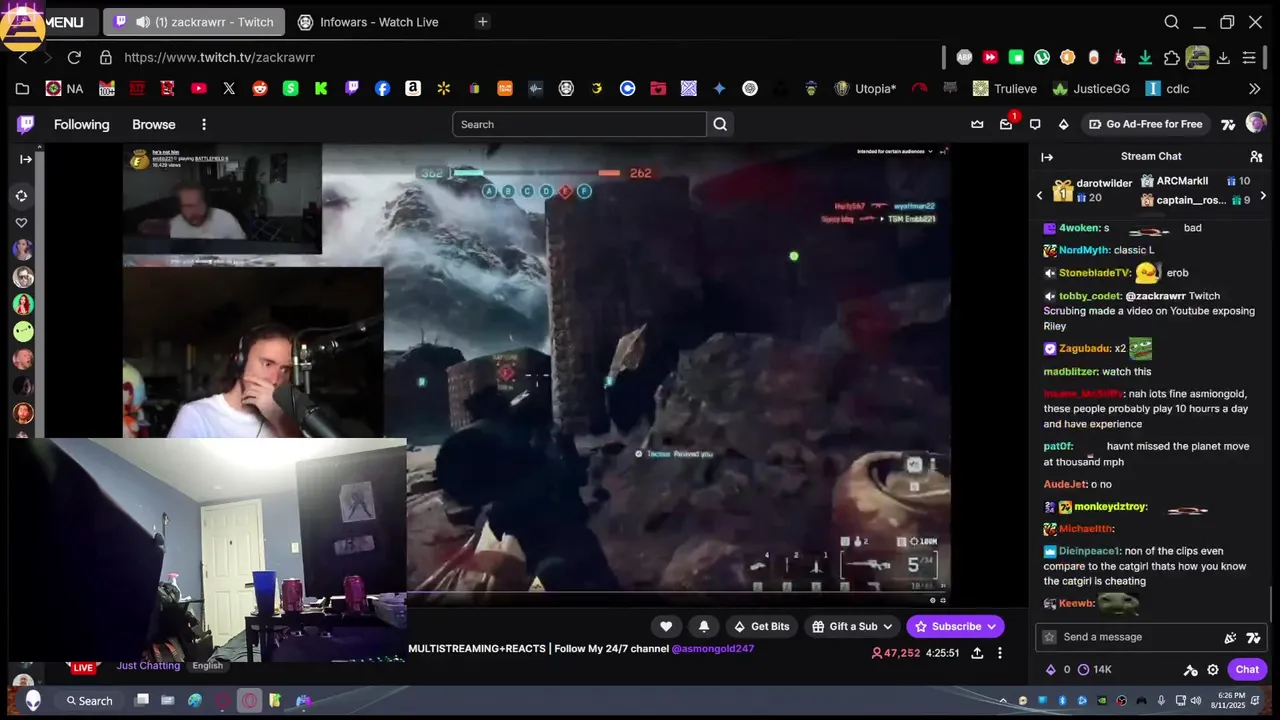This screenshot has height=720, width=1280.
Task: Open a new browser tab
Action: pos(482,21)
